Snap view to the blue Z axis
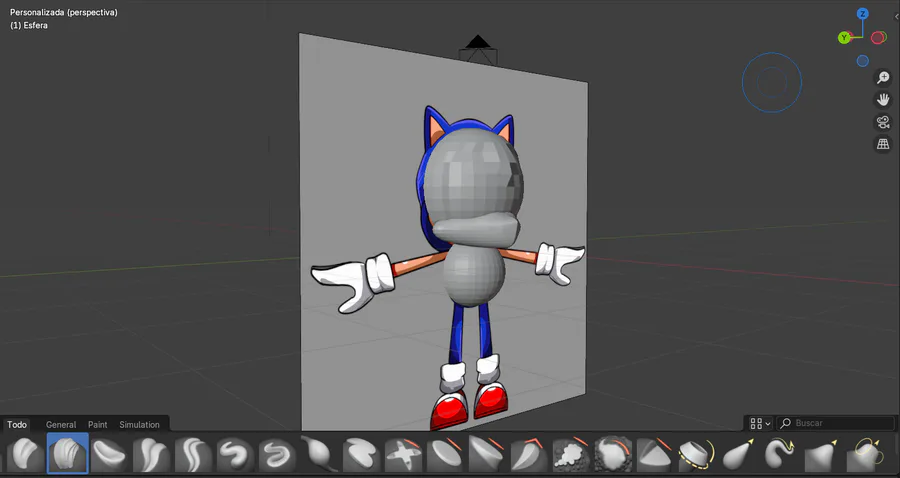Screen dimensions: 900x478 coord(862,14)
